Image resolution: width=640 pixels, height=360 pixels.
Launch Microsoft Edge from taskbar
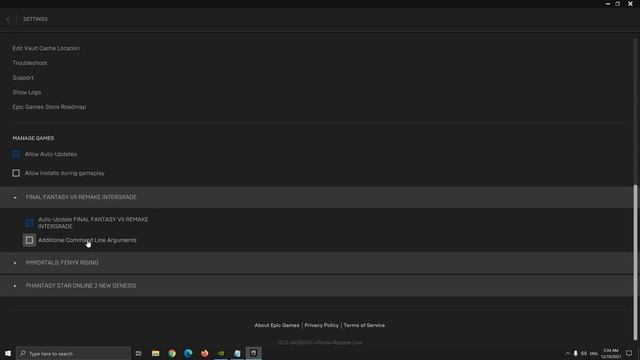[188, 353]
